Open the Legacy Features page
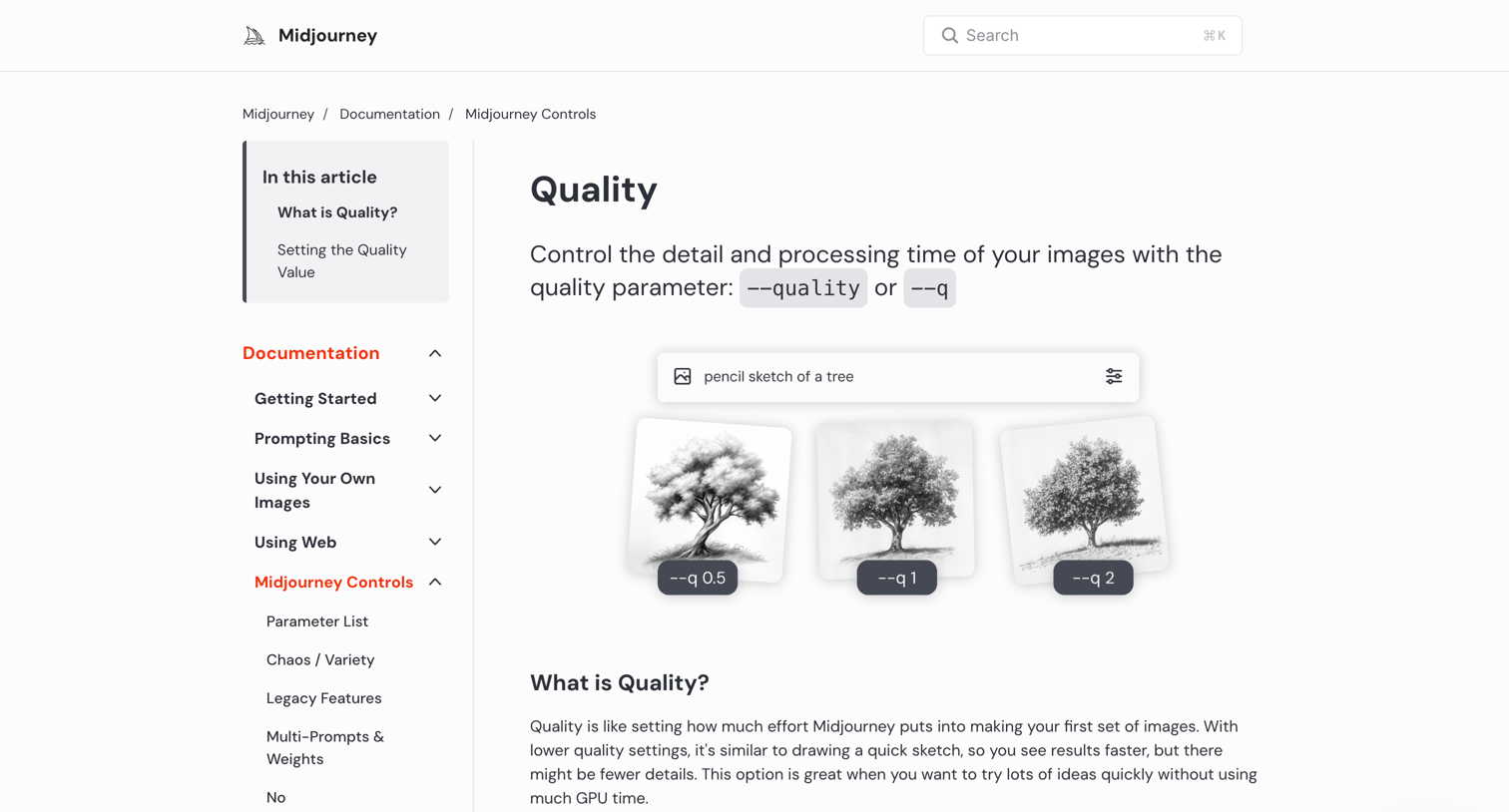 tap(324, 698)
